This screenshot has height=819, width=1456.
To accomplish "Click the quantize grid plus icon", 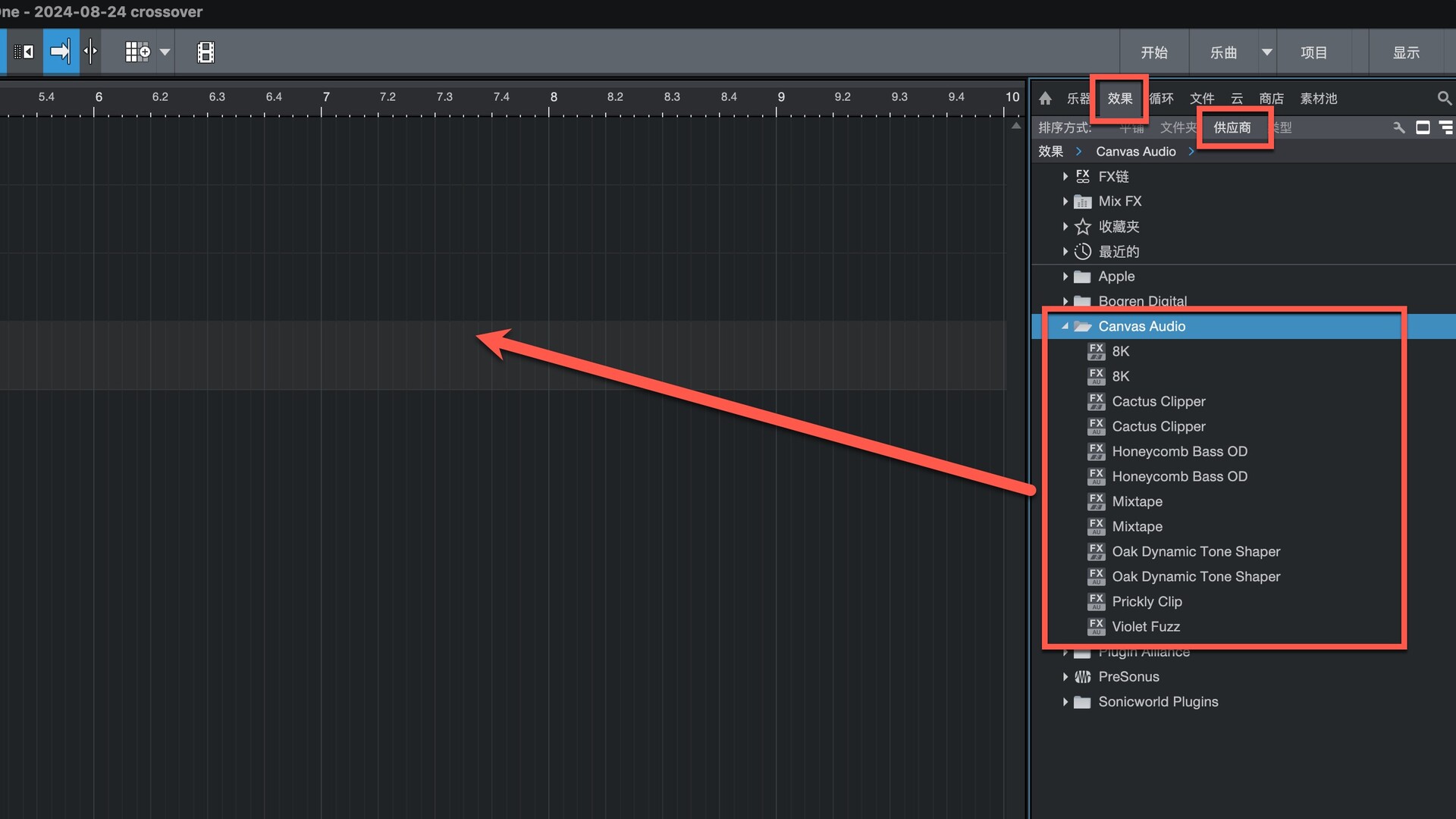I will point(137,52).
